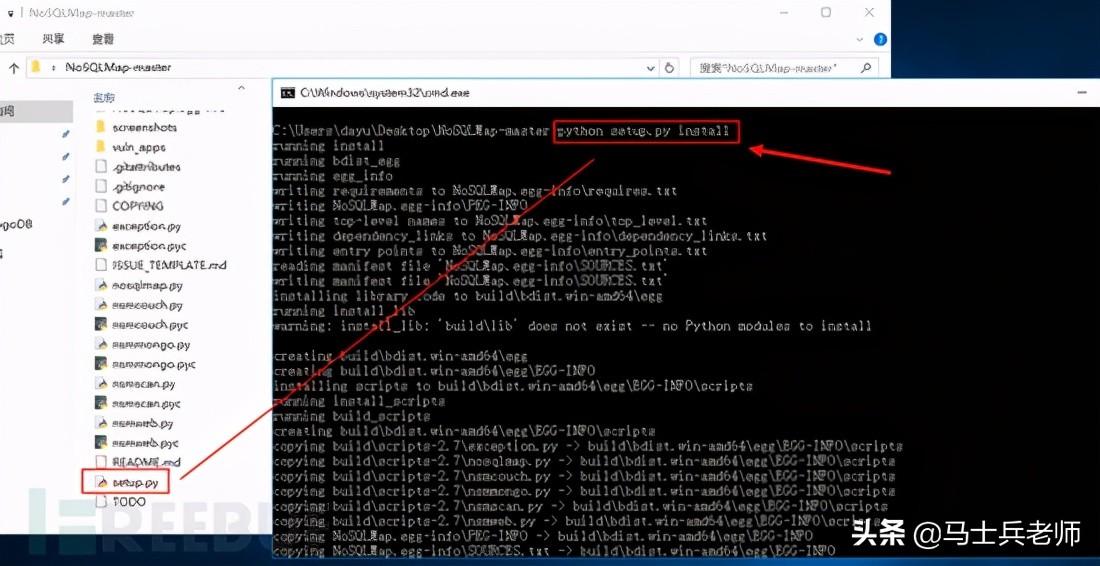Select the nsmcouch.pyc file icon
Image resolution: width=1100 pixels, height=566 pixels.
[100, 325]
